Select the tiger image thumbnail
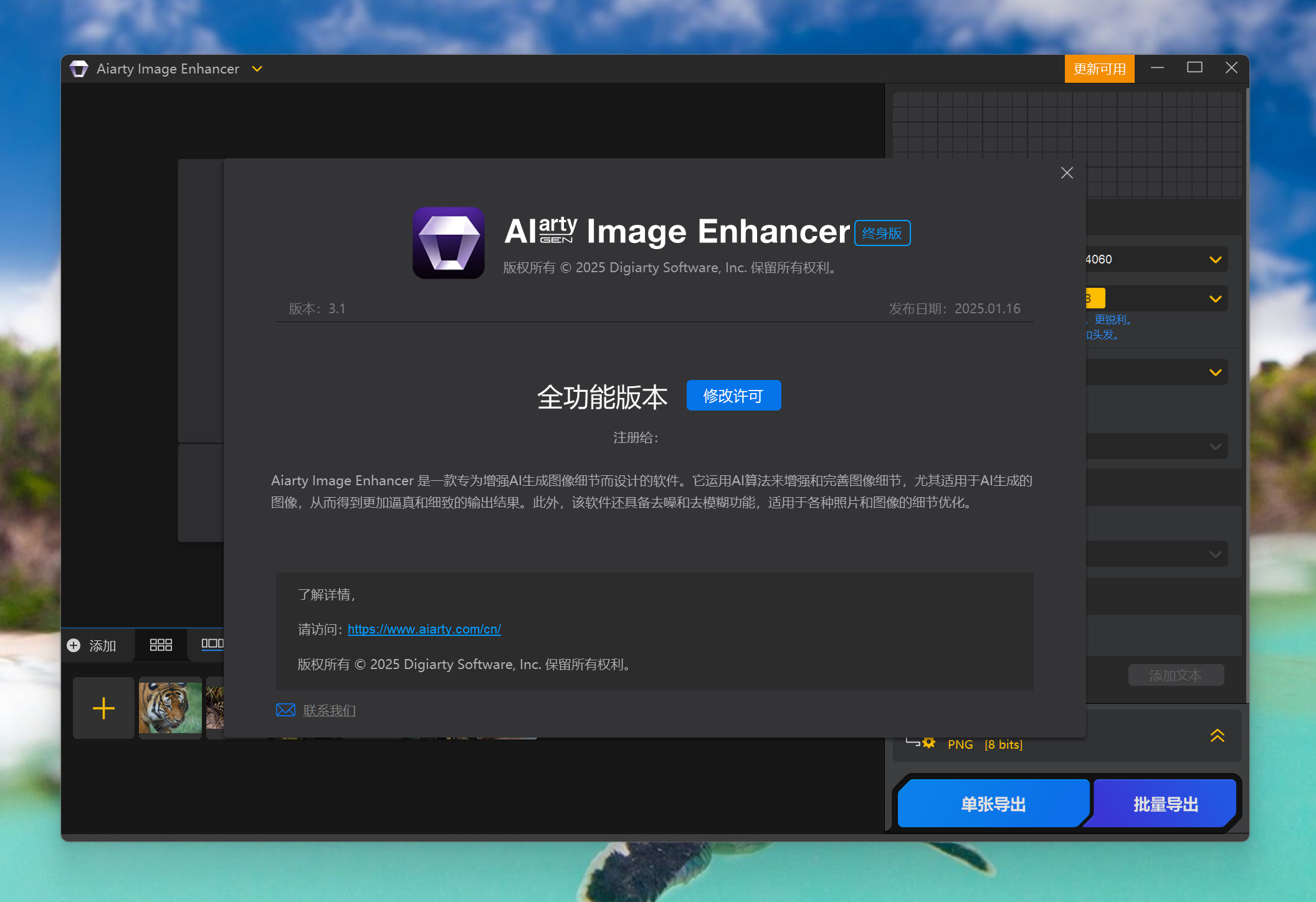Screen dimensions: 1316x902 click(170, 708)
